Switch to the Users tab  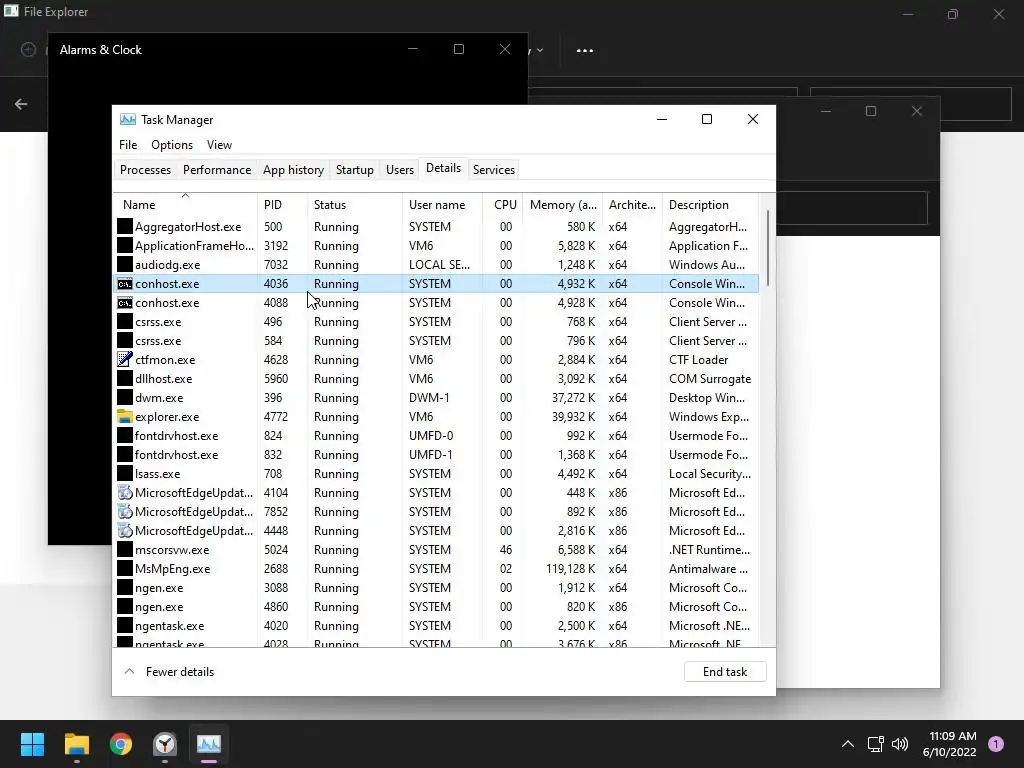tap(400, 170)
